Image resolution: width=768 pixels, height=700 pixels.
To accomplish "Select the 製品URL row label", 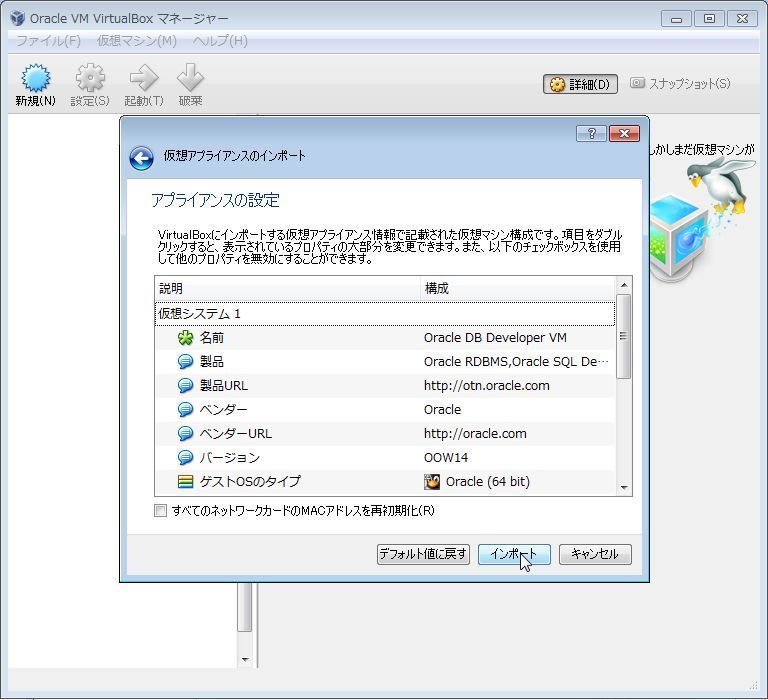I will point(224,386).
